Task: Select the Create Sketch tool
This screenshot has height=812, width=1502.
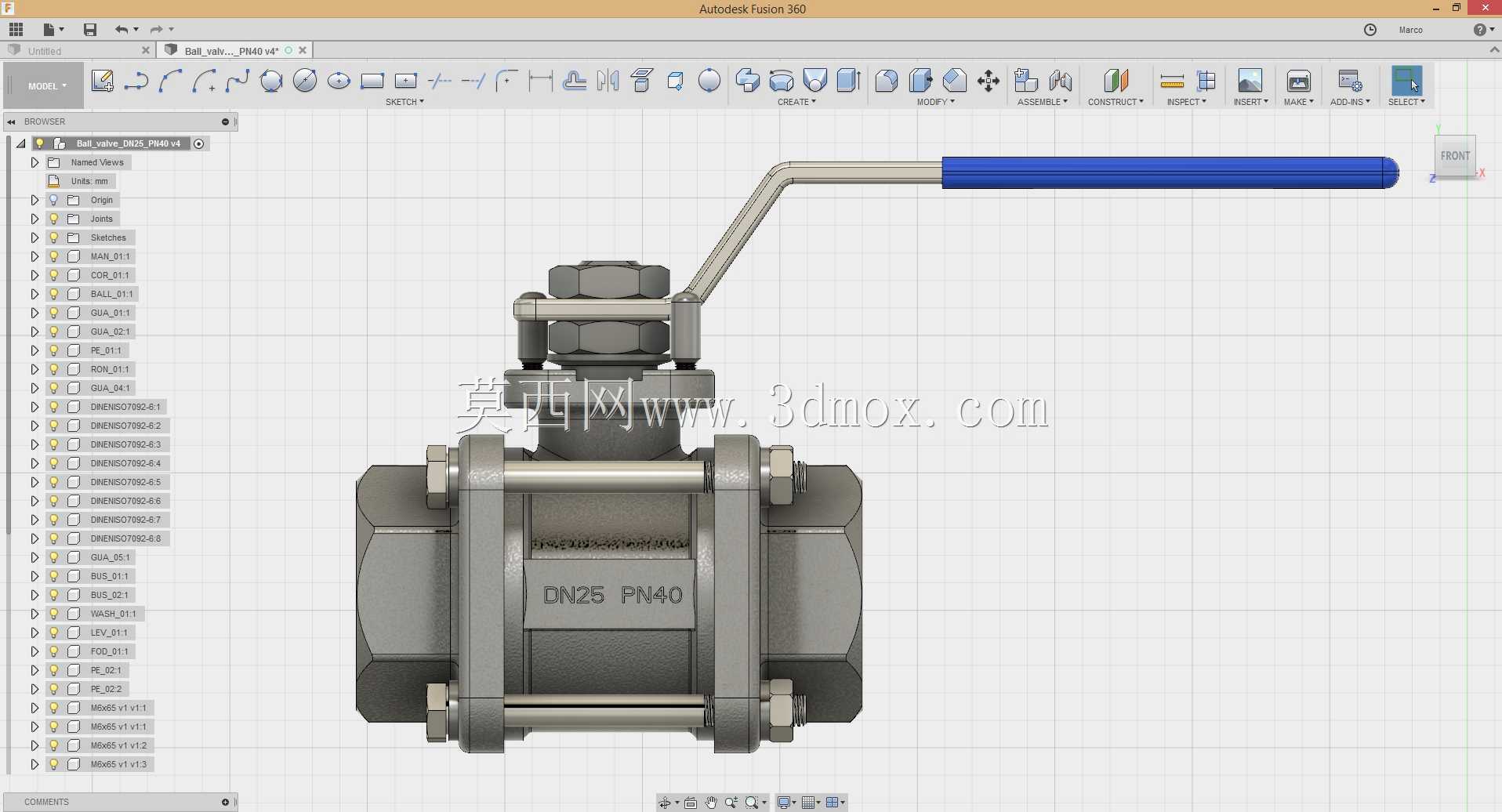Action: tap(103, 81)
